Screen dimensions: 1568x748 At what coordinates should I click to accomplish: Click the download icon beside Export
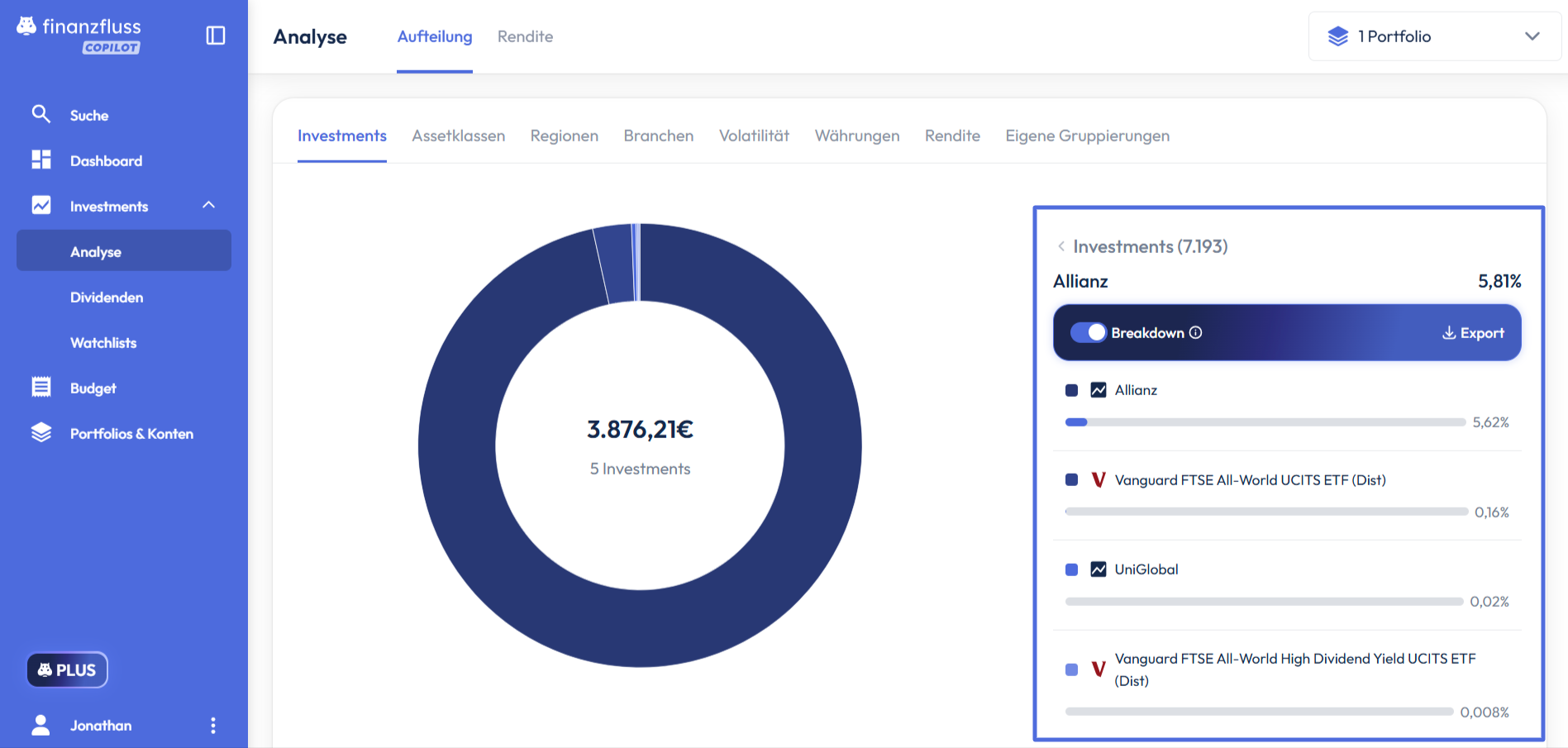(x=1449, y=333)
